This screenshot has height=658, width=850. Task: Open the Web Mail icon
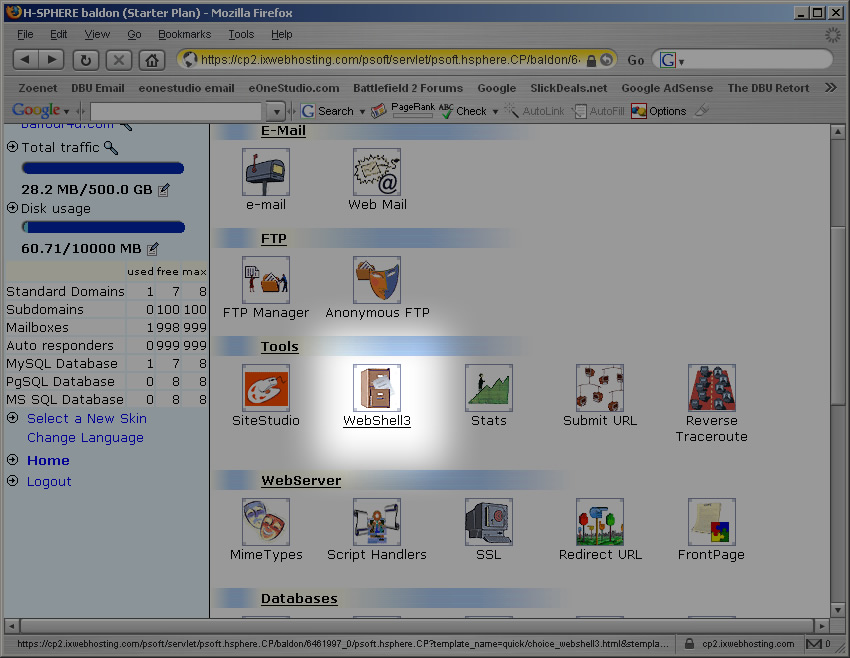pos(377,172)
